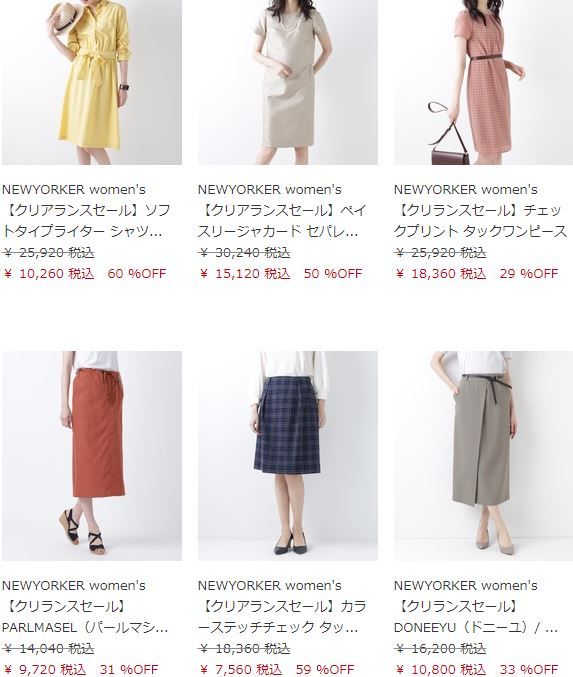Click NEWYORKER women's brand above navy skirt title
Image resolution: width=573 pixels, height=677 pixels.
coord(270,585)
